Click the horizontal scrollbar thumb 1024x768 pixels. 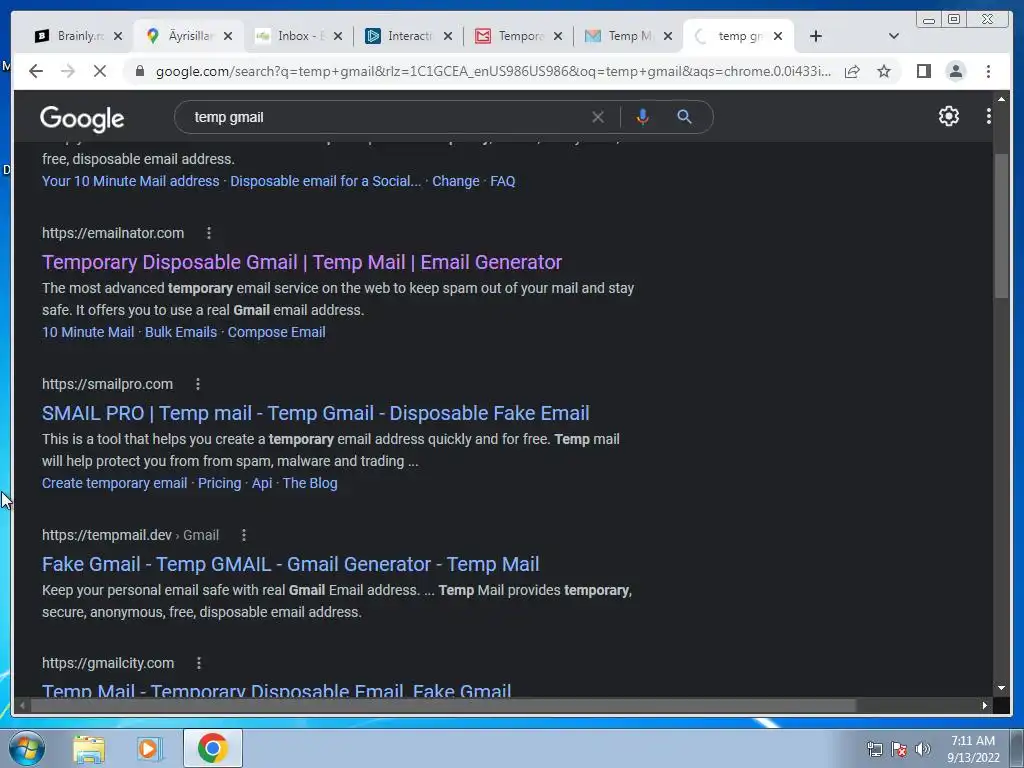443,705
